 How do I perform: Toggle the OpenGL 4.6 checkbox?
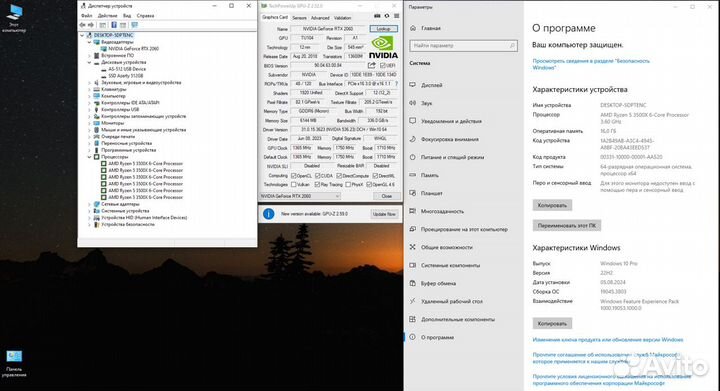[369, 184]
